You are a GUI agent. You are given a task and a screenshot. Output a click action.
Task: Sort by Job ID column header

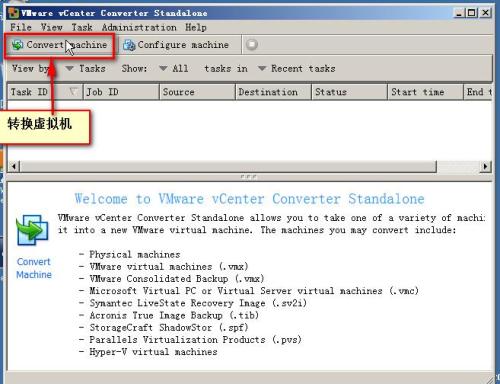(121, 92)
